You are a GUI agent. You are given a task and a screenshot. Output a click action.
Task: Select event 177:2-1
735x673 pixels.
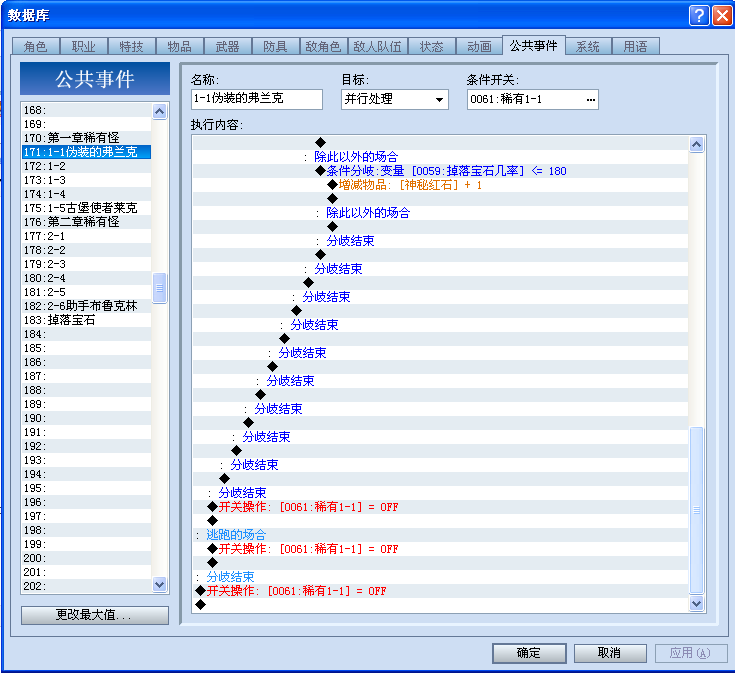(x=86, y=236)
